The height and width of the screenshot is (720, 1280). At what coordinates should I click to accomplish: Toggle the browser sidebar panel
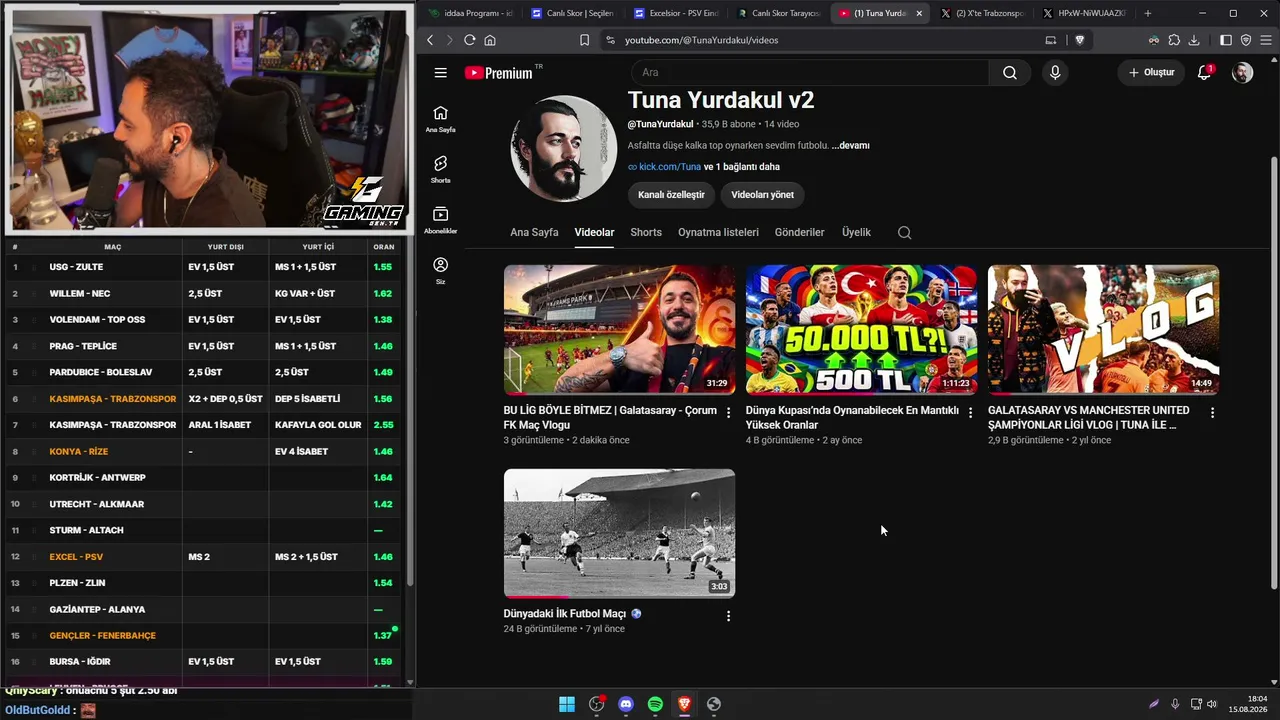tap(1226, 40)
